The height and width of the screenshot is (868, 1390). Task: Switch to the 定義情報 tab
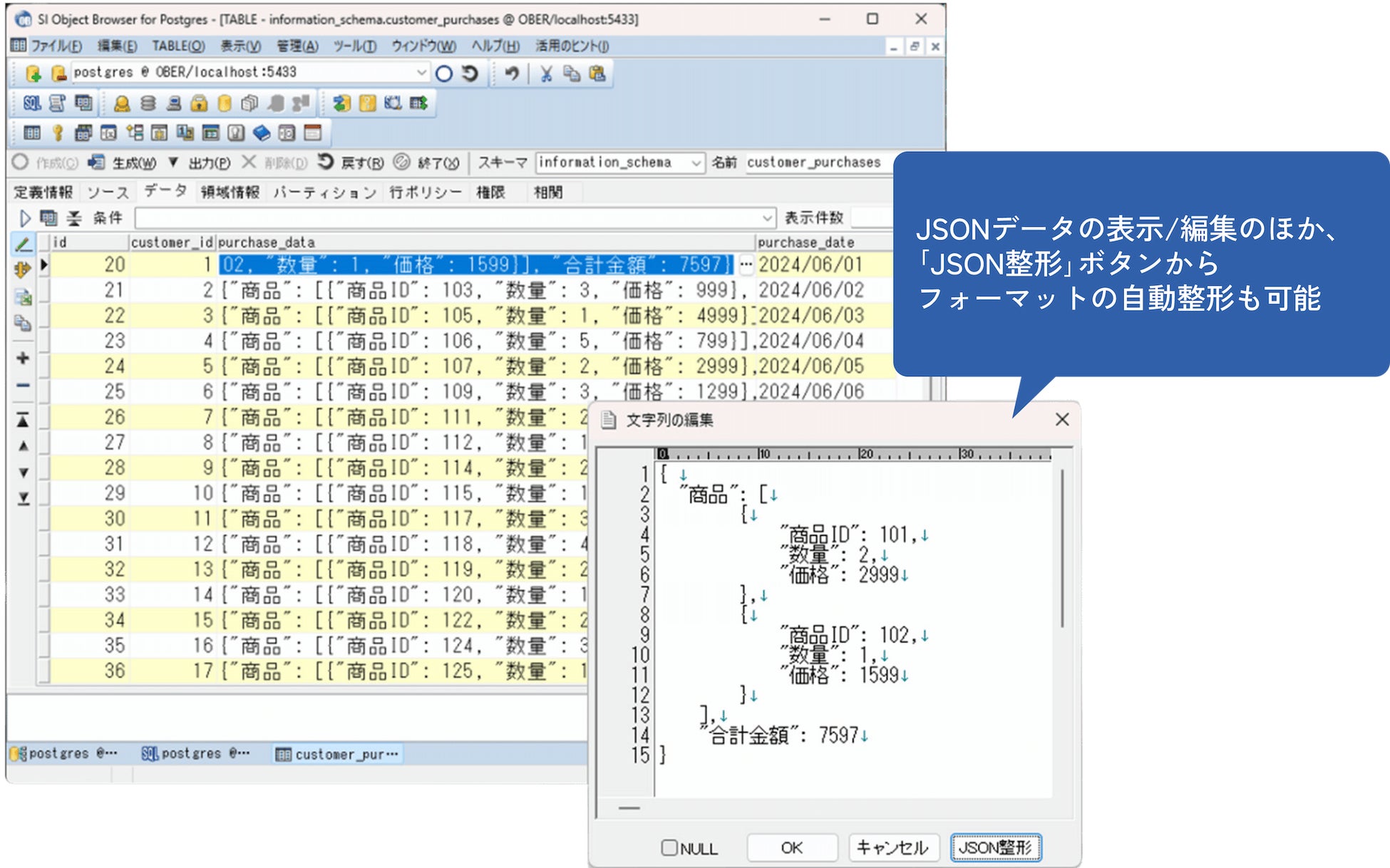(43, 192)
